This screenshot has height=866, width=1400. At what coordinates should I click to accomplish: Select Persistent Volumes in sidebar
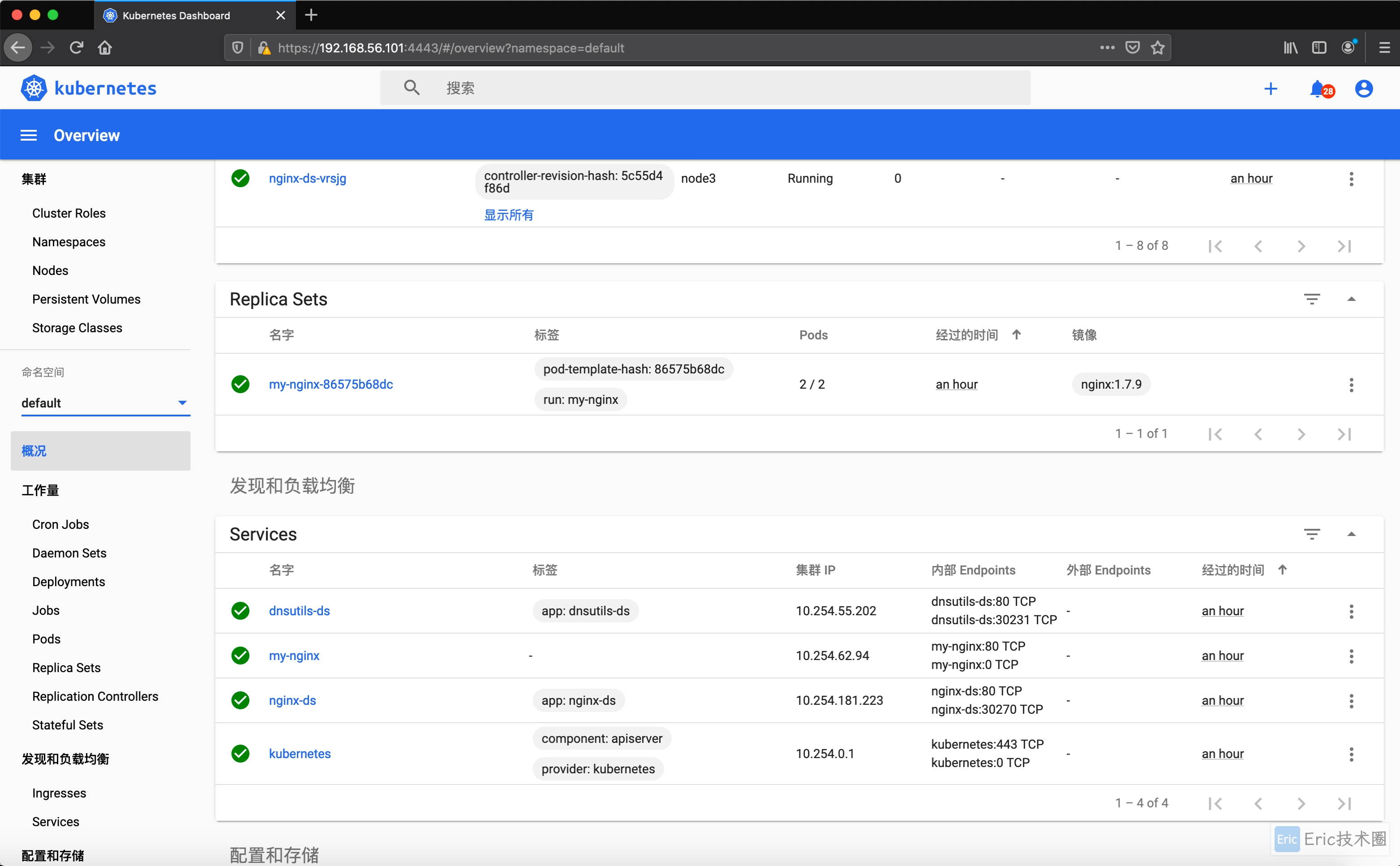pos(86,299)
